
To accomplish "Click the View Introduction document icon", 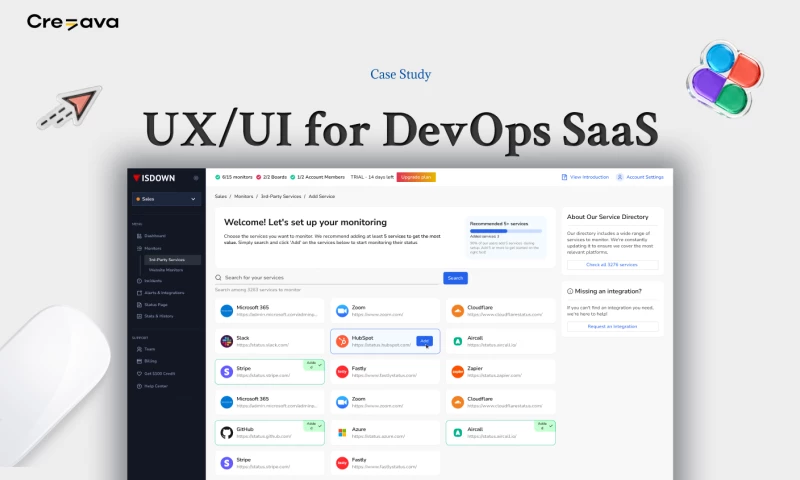I will tap(564, 177).
